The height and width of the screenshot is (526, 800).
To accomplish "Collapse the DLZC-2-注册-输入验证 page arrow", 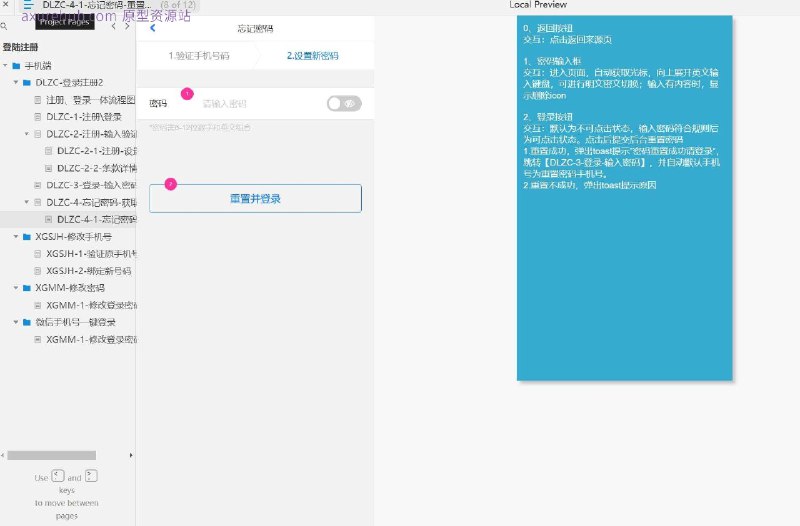I will tap(27, 134).
